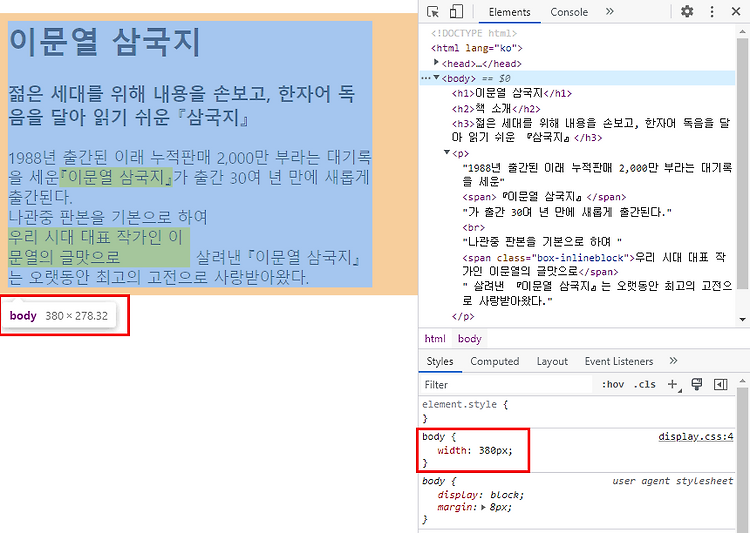The width and height of the screenshot is (750, 533).
Task: Select the h3 element row
Action: click(591, 130)
